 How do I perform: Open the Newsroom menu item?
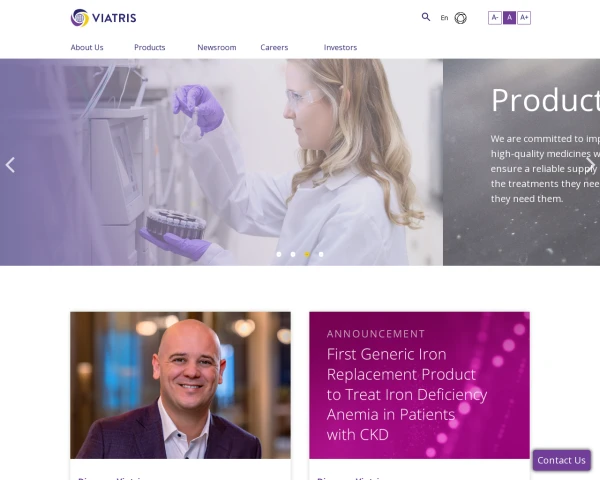(217, 47)
